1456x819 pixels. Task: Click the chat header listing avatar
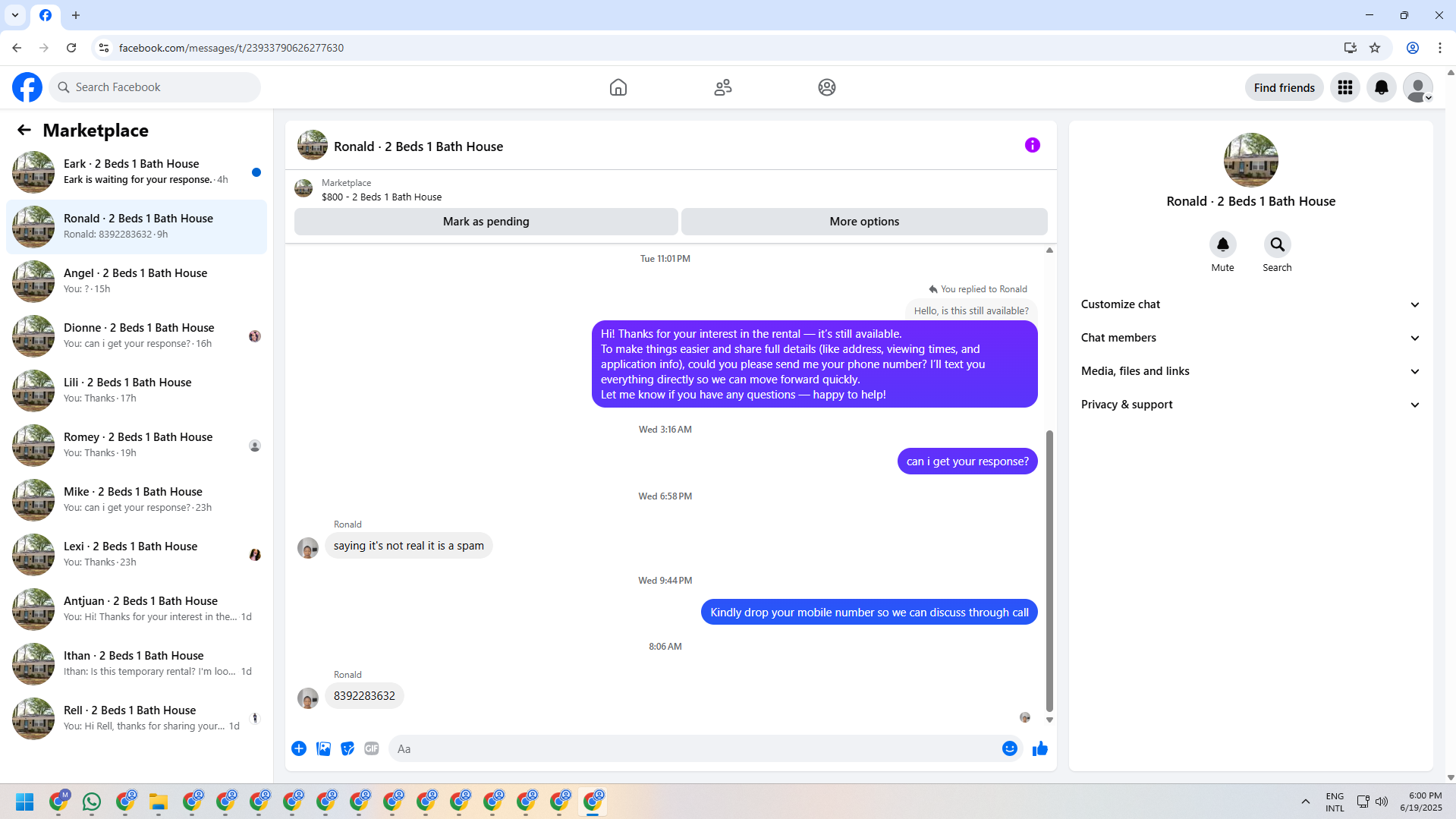[313, 145]
